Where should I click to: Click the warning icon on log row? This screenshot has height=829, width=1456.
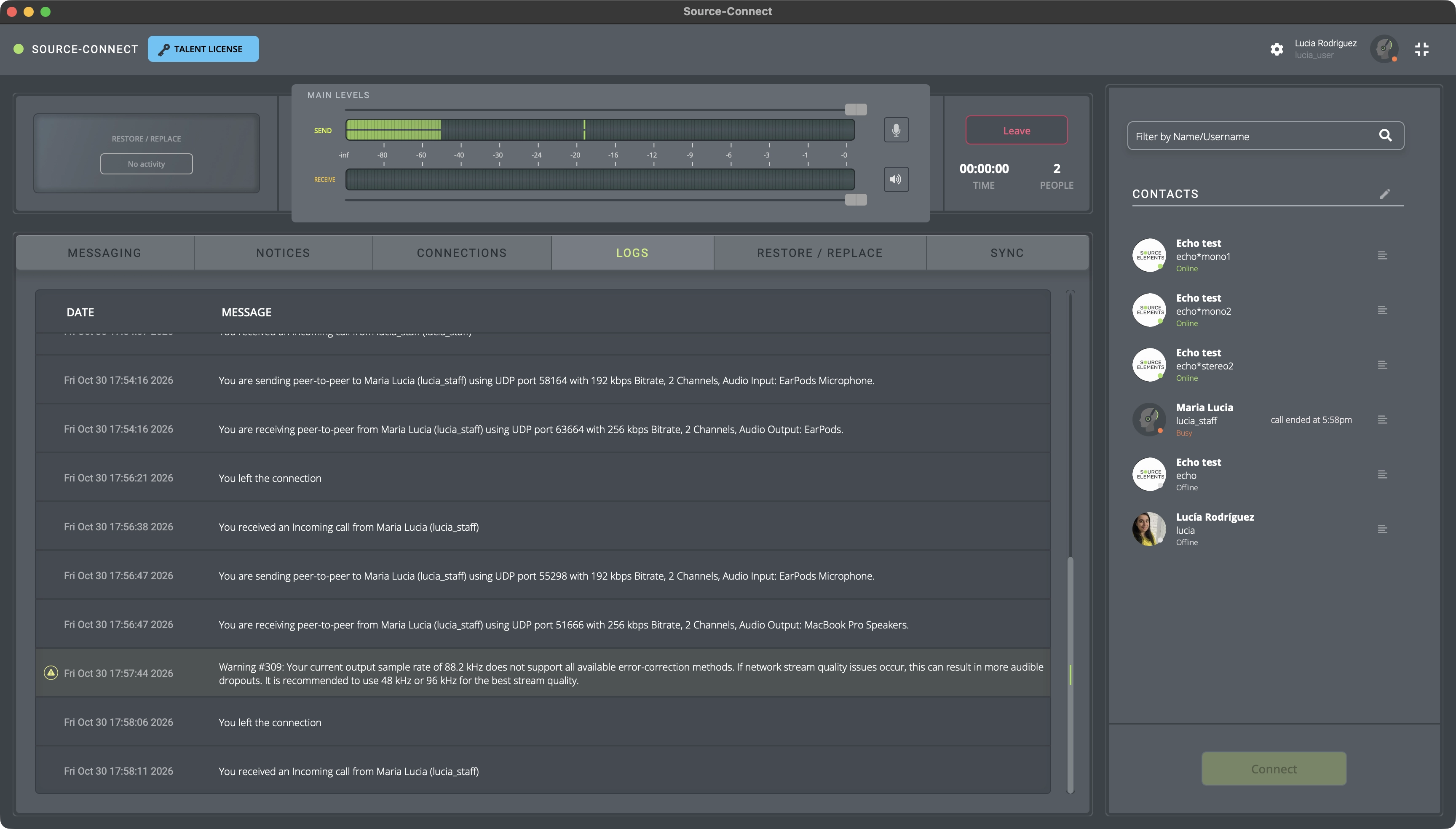click(x=51, y=672)
